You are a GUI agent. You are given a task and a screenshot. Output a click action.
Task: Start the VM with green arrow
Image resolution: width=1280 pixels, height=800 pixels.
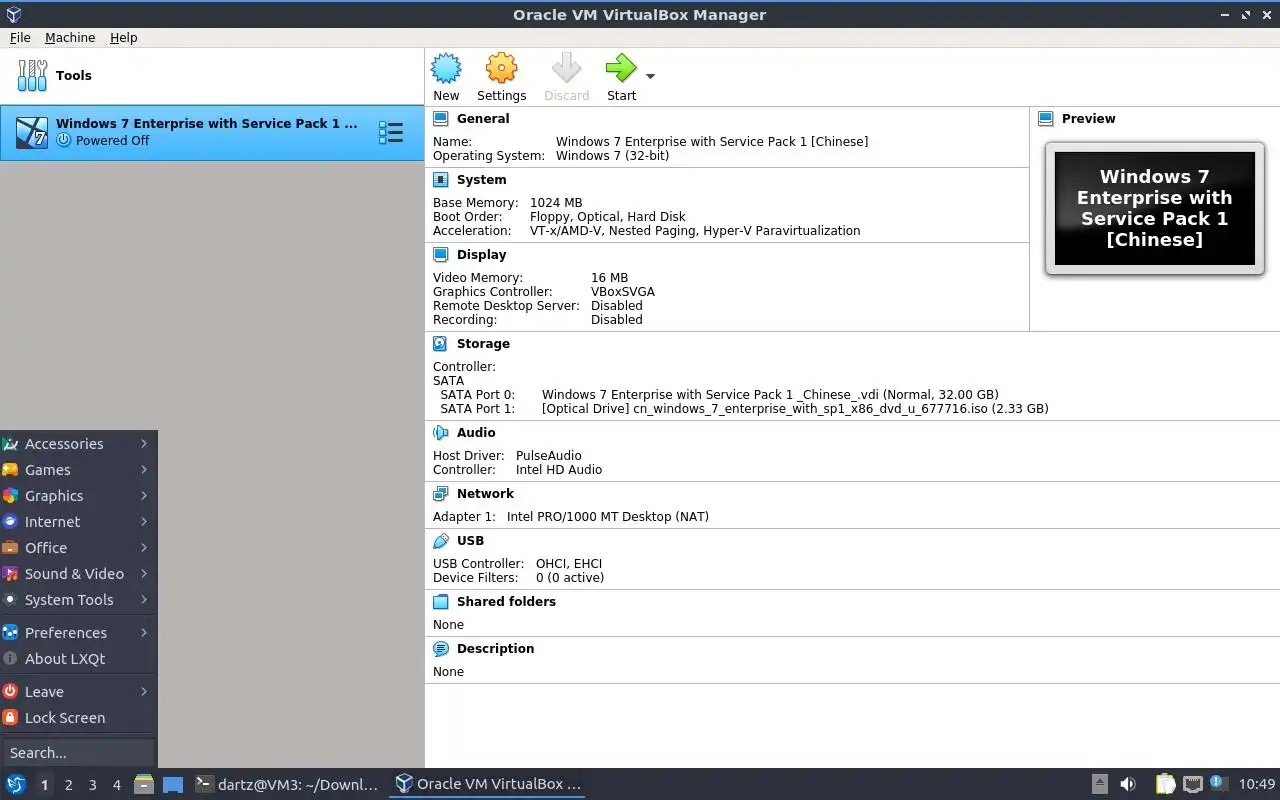[621, 69]
